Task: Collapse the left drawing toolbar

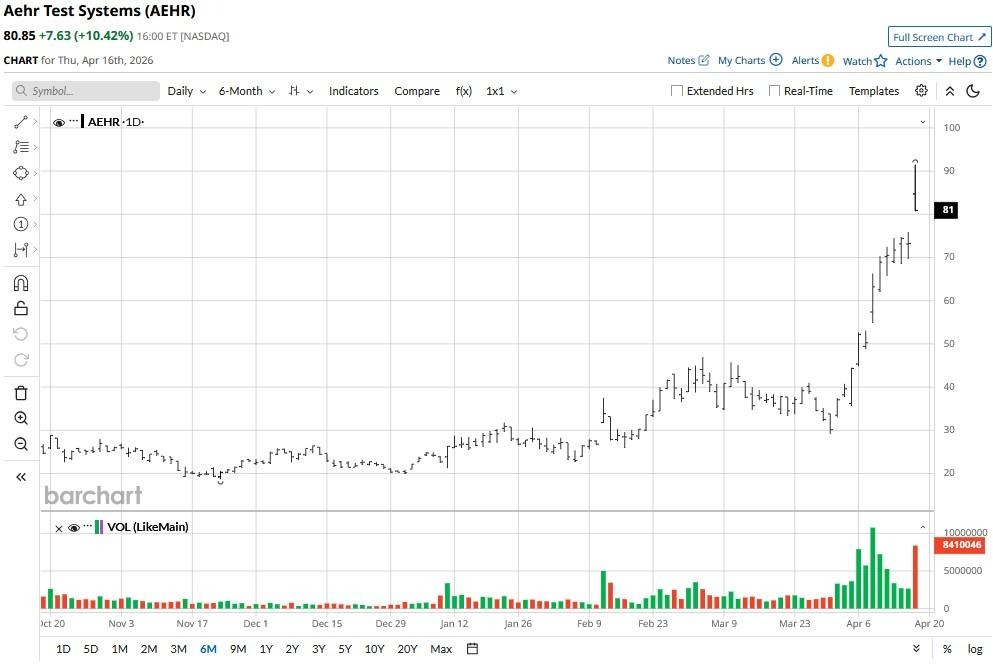Action: tap(21, 477)
